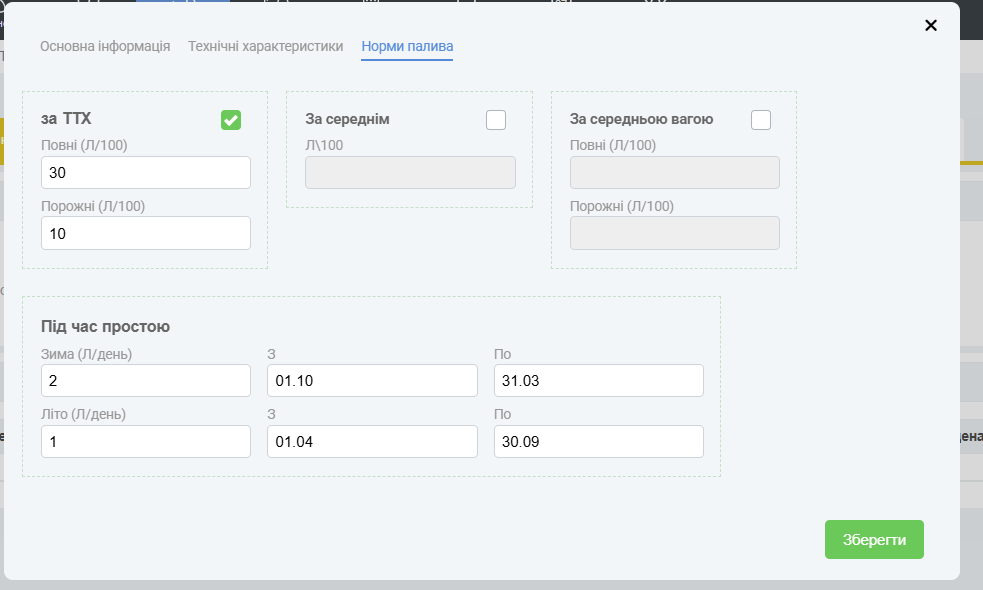Focus the Зима (Л/день) input field
This screenshot has height=590, width=983.
tap(146, 381)
